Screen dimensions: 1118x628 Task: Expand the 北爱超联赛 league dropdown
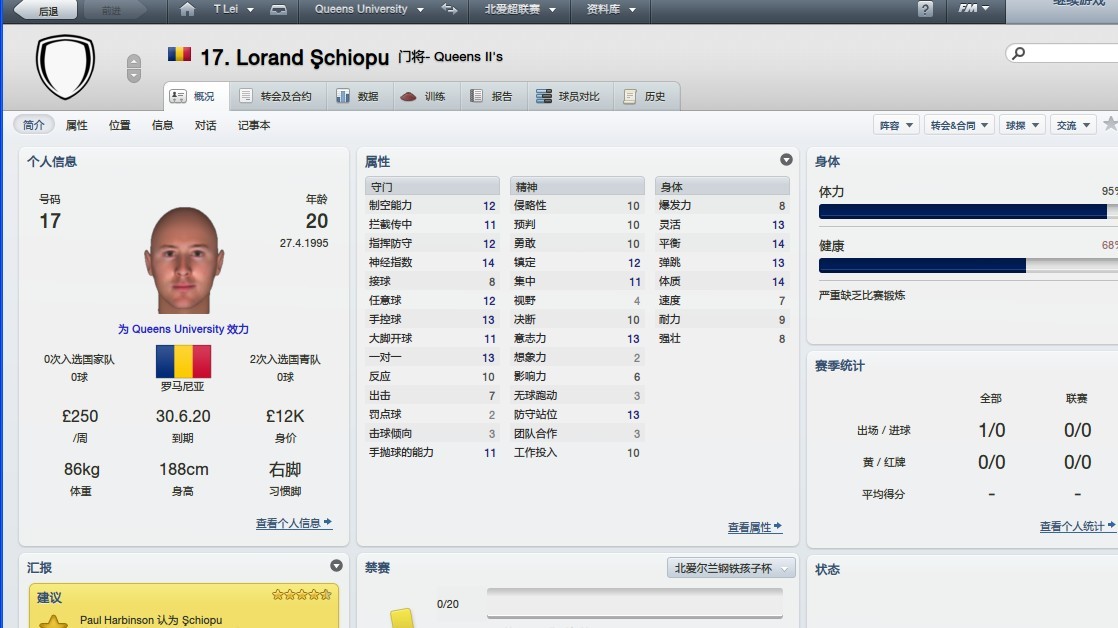click(520, 9)
